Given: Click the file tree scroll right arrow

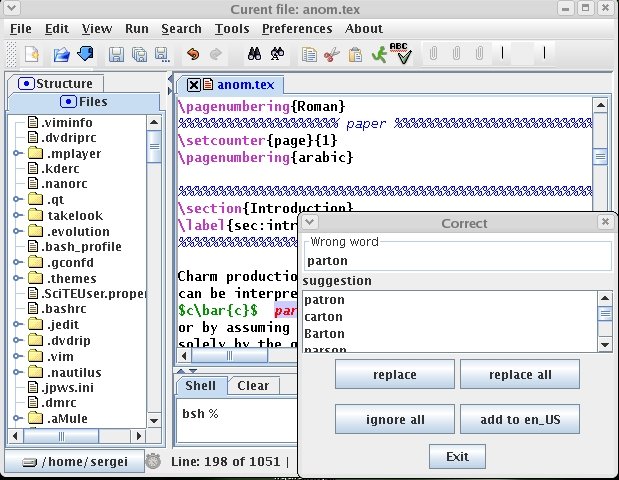Looking at the screenshot, I should pyautogui.click(x=139, y=436).
